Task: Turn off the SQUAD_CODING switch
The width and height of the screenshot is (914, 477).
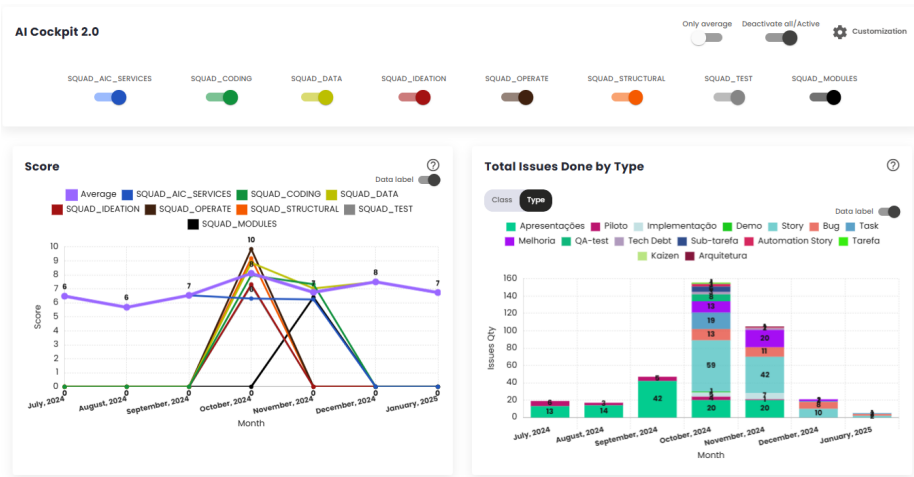Action: tap(222, 97)
